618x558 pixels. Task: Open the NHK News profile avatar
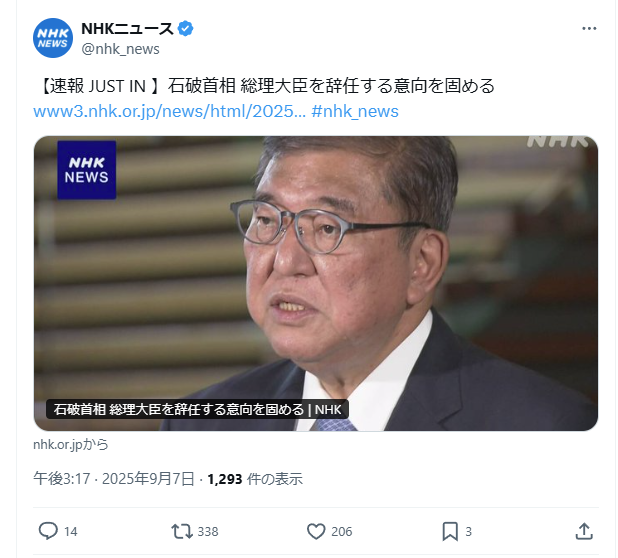click(53, 38)
